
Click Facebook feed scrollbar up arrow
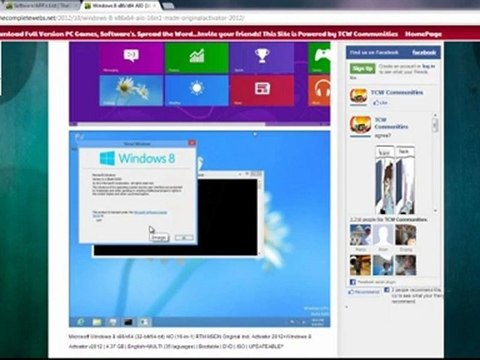(435, 115)
